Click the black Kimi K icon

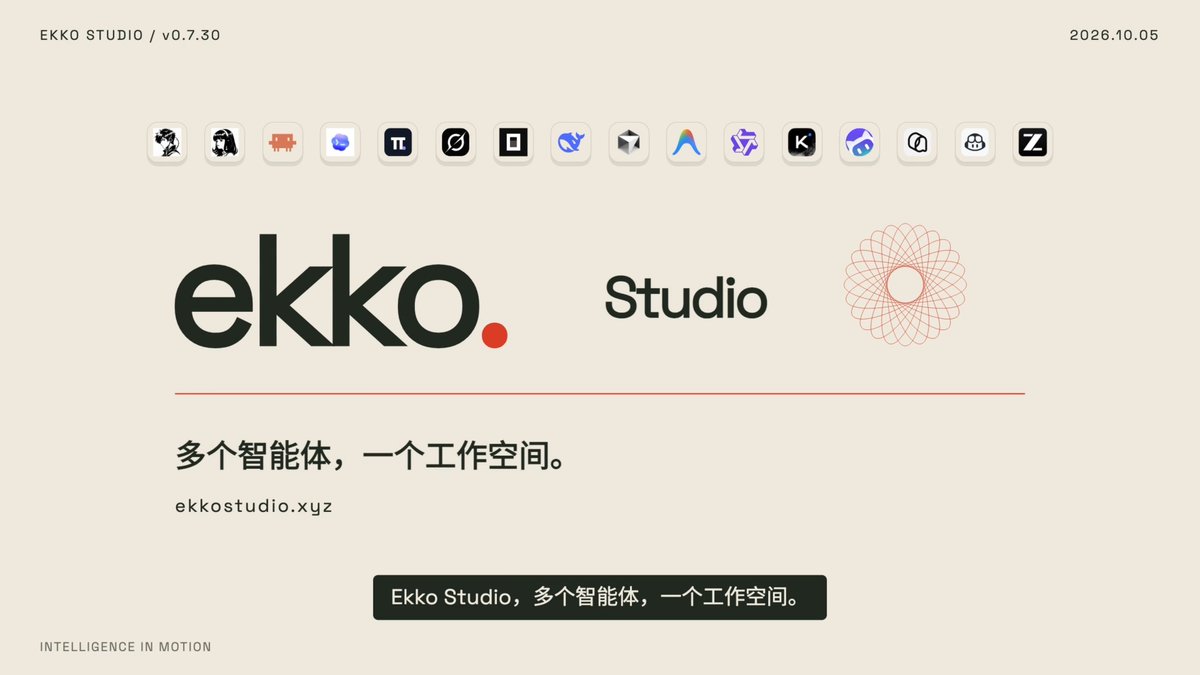[x=802, y=143]
